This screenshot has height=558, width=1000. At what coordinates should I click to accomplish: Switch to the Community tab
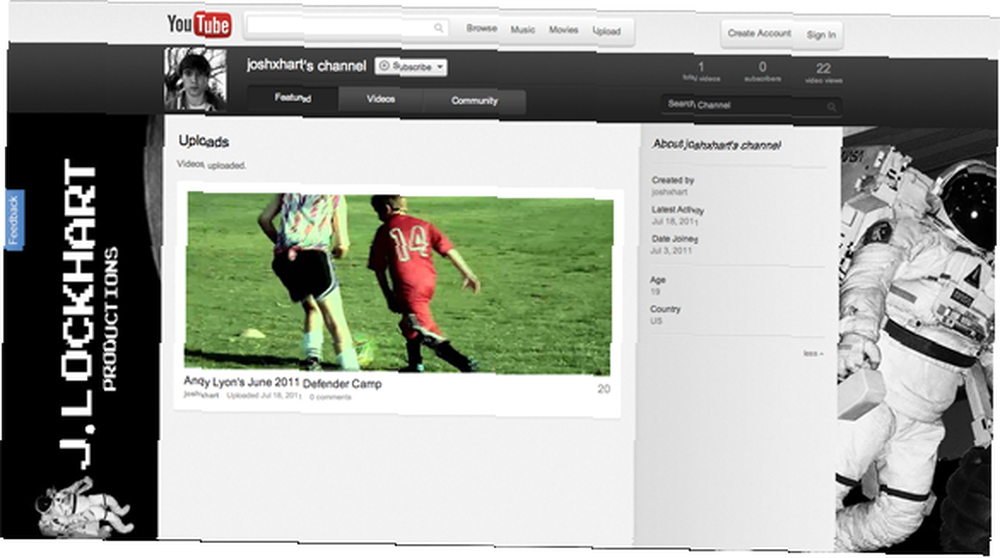474,101
